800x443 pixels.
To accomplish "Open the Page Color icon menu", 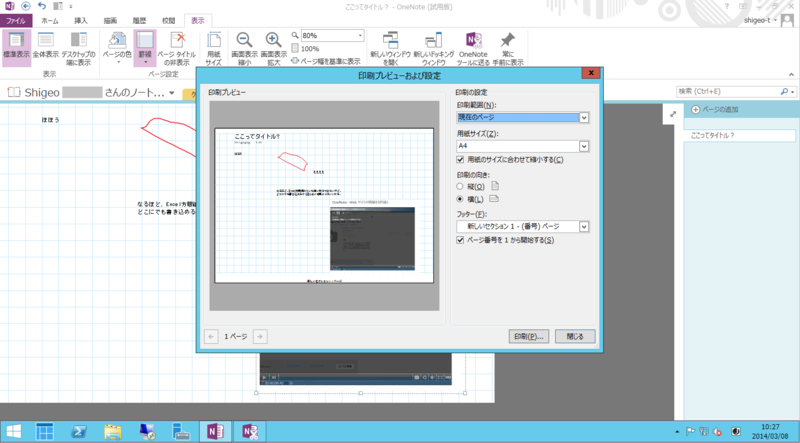I will (x=117, y=48).
